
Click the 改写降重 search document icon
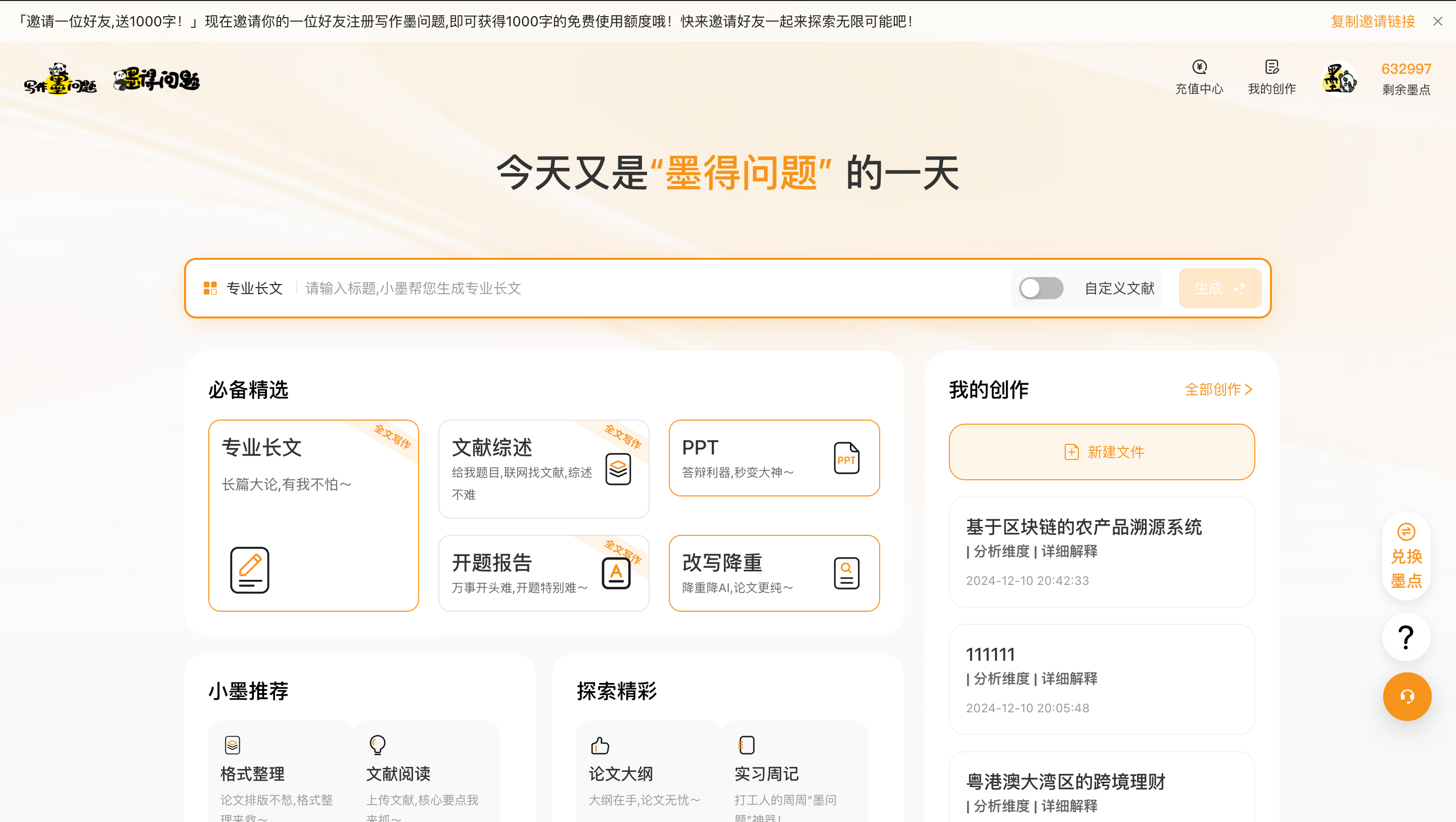(x=846, y=573)
